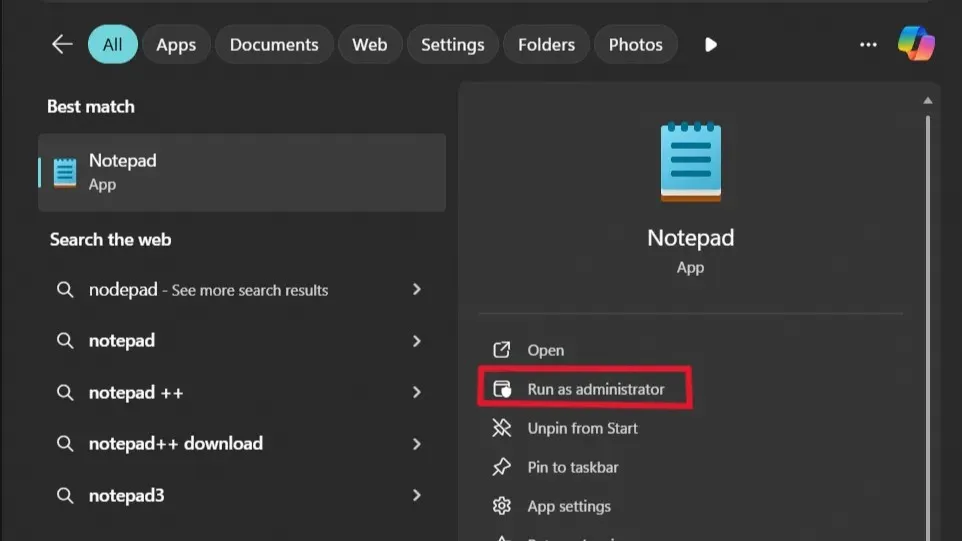
Task: Choose Run as administrator
Action: coord(596,389)
